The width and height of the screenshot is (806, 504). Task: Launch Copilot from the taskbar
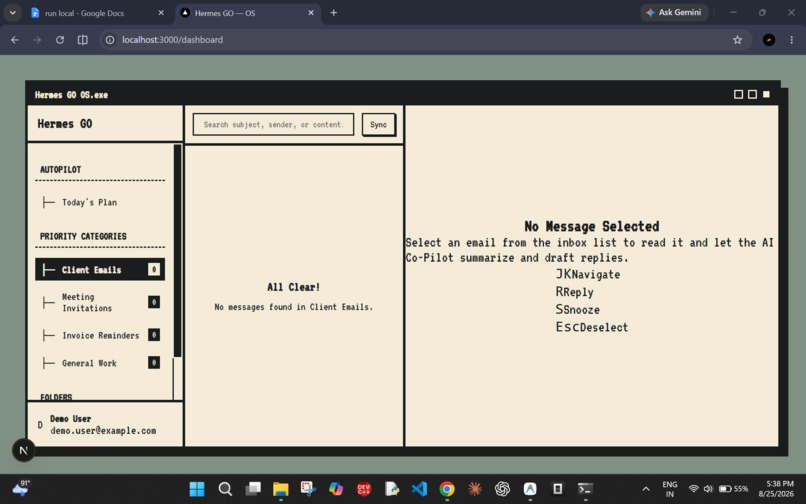tap(336, 489)
